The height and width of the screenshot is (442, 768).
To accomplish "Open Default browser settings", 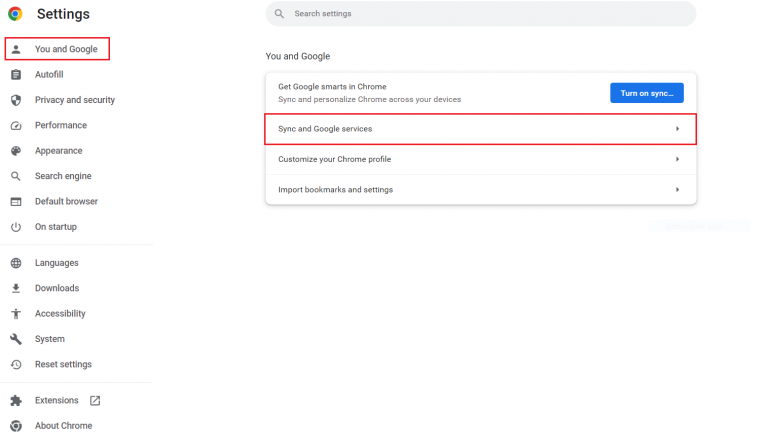I will pyautogui.click(x=67, y=201).
